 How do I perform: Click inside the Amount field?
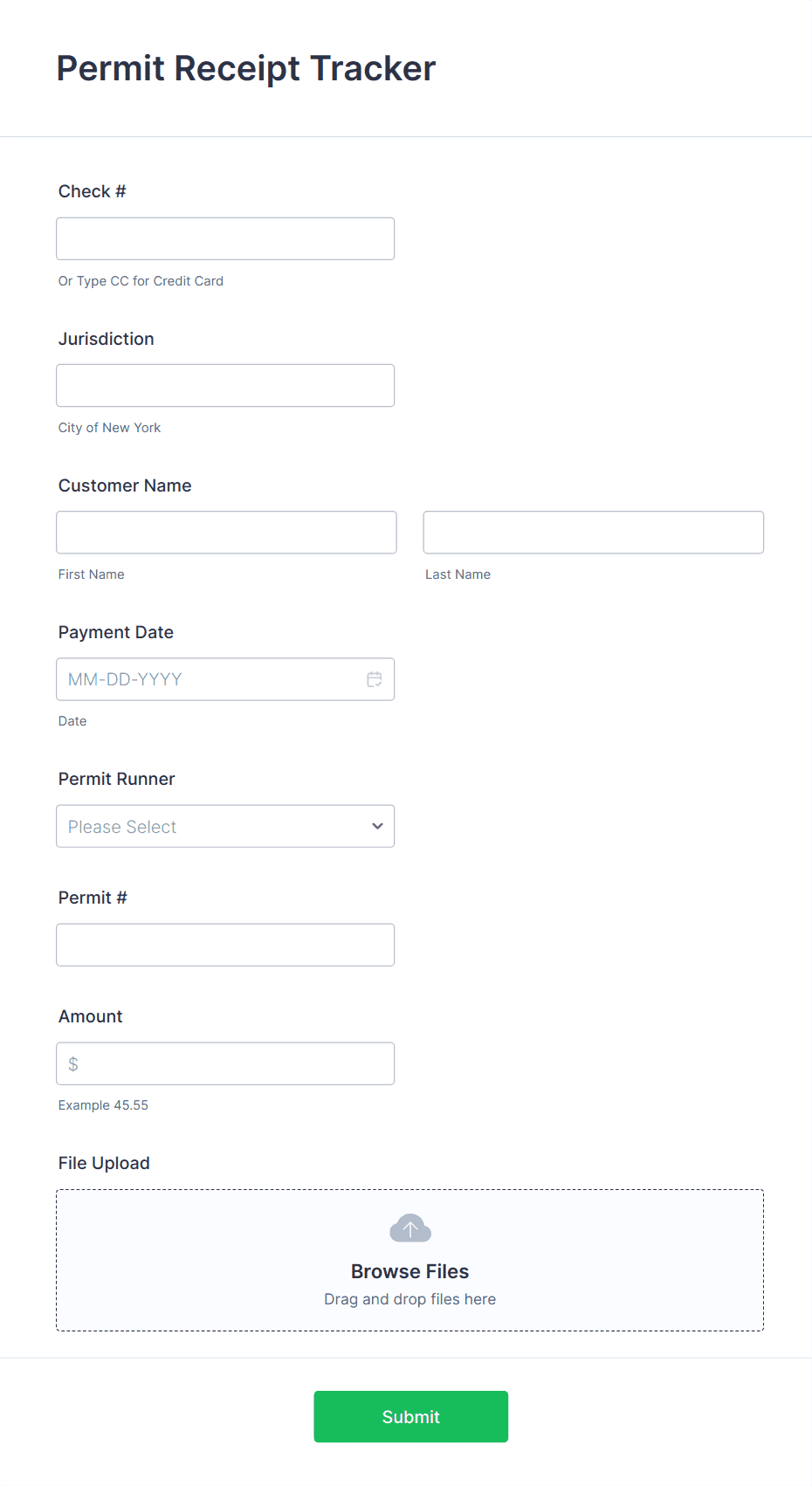(x=225, y=1063)
